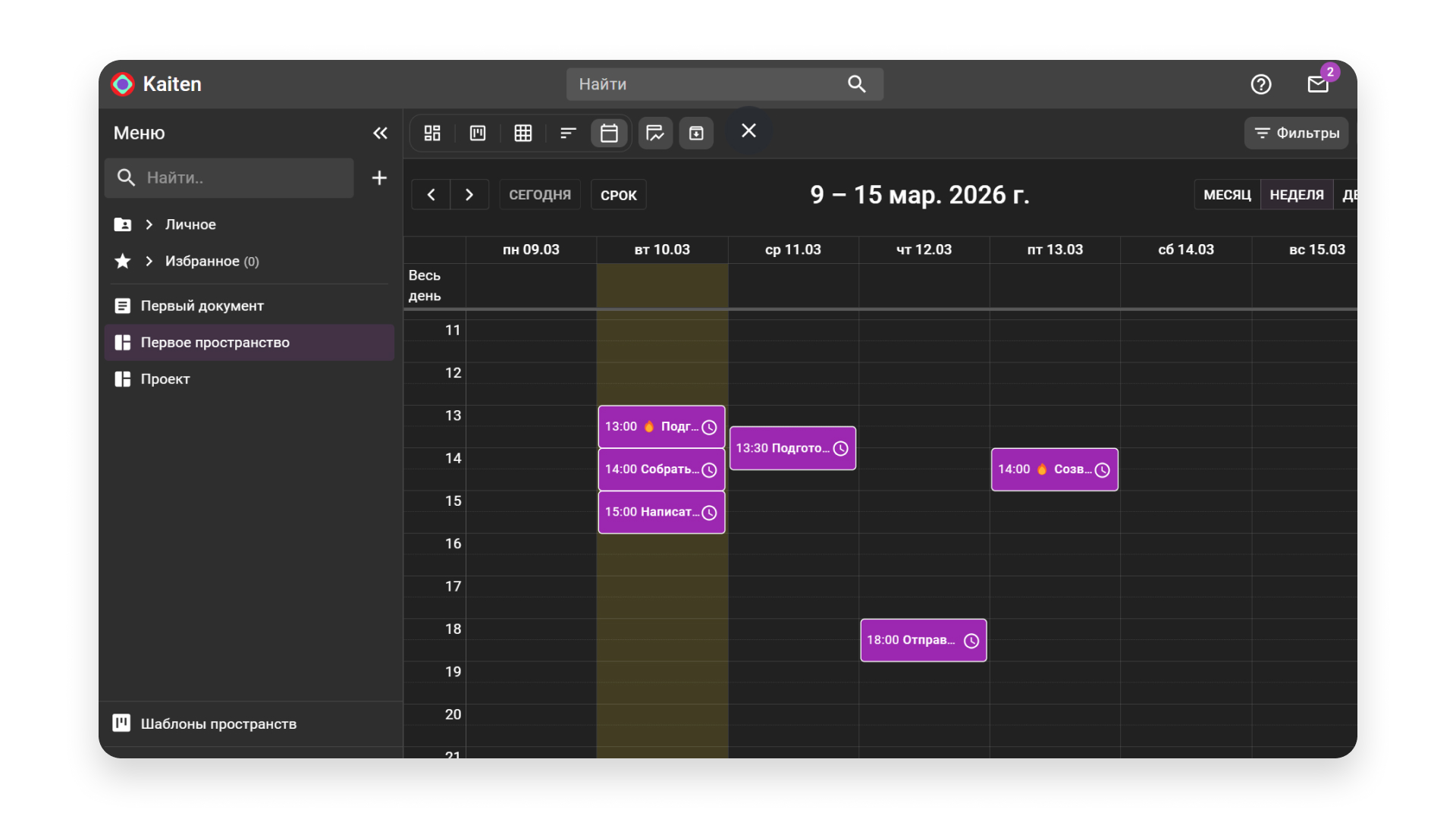Click the сб 14.03 column header

(1186, 249)
